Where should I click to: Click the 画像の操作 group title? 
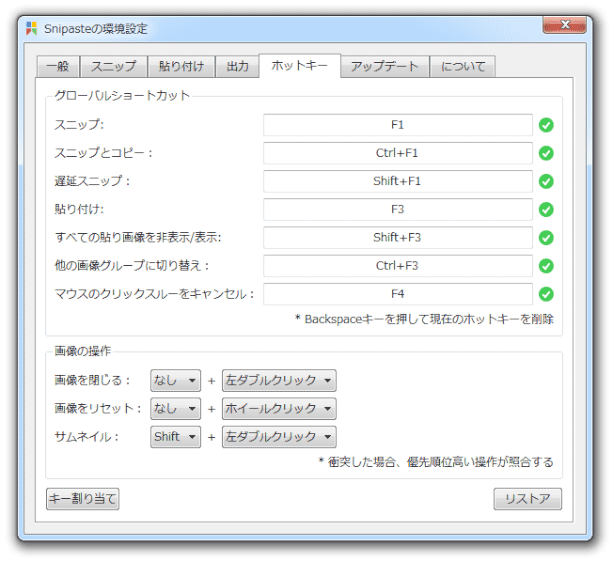(x=82, y=351)
